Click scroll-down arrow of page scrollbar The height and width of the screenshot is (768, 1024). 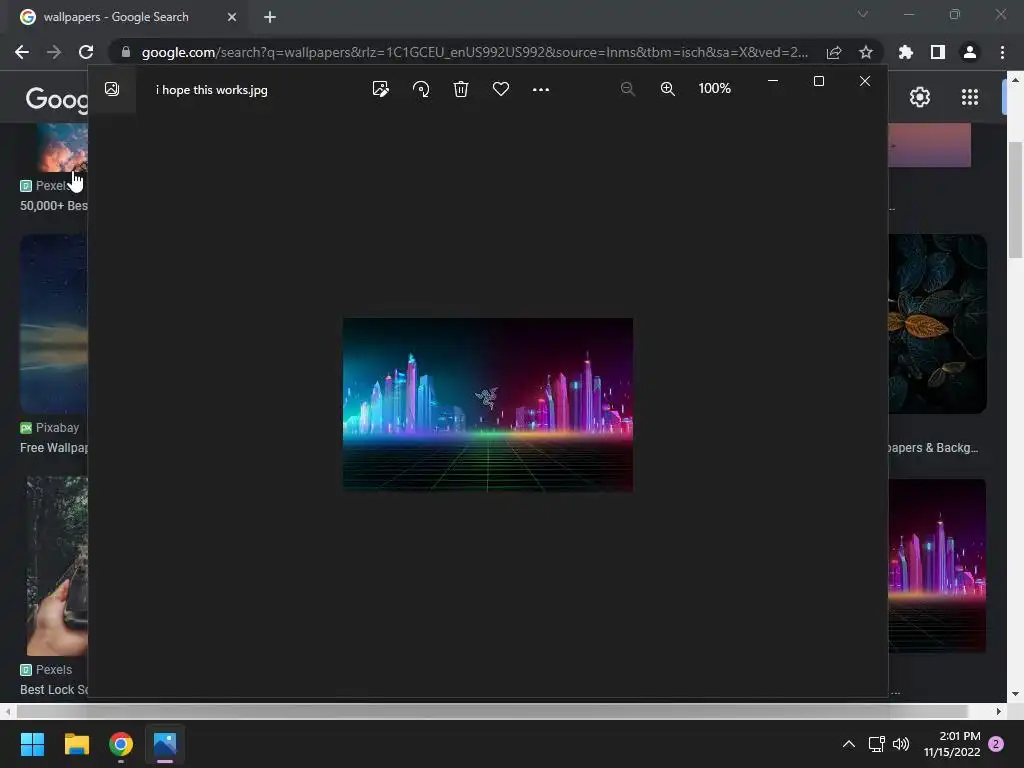click(1015, 694)
